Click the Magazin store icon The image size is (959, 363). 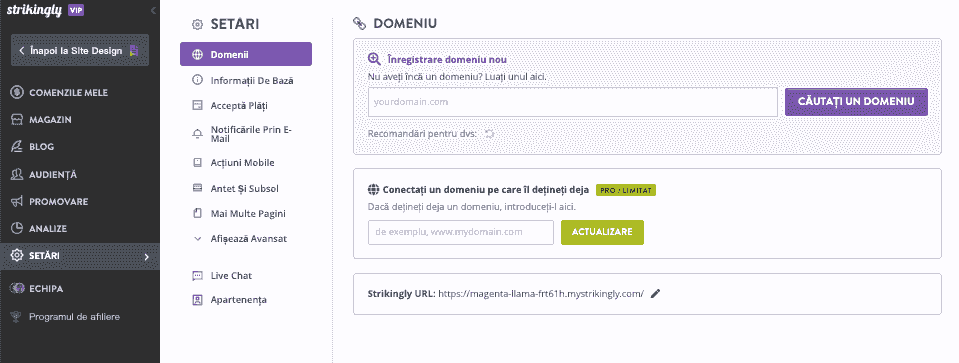click(x=17, y=120)
